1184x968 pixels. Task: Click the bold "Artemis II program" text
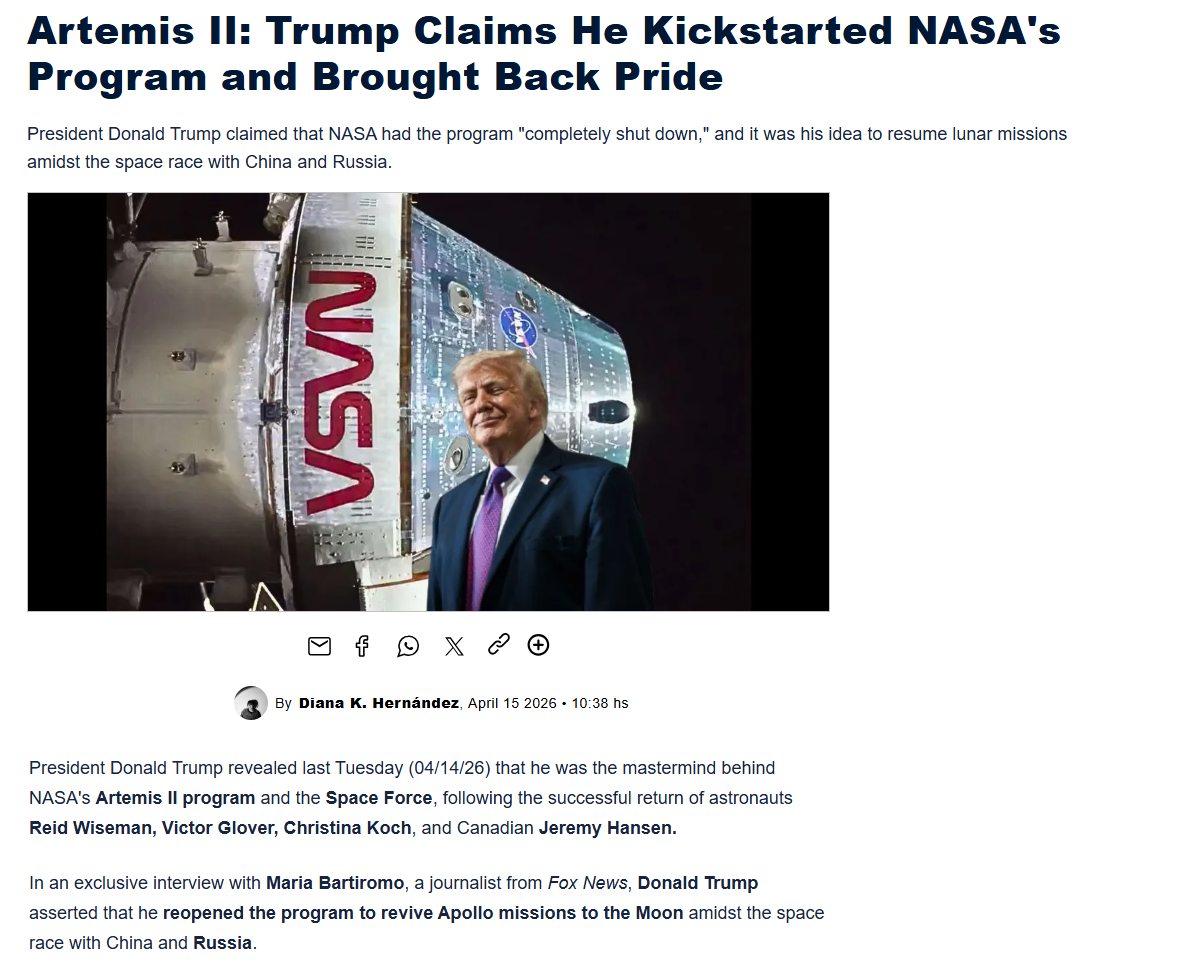coord(175,798)
